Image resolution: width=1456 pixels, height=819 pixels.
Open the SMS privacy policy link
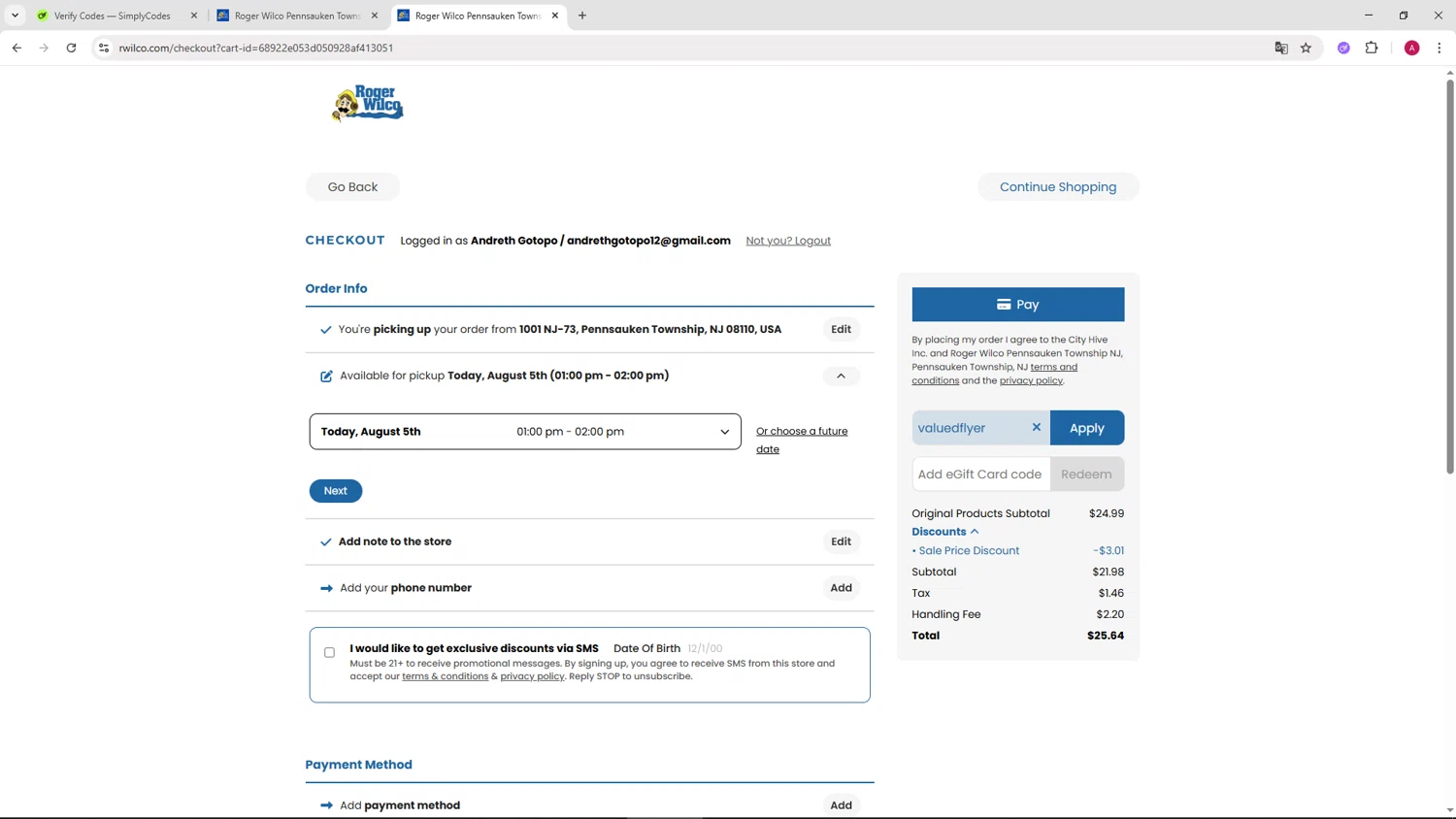[532, 676]
